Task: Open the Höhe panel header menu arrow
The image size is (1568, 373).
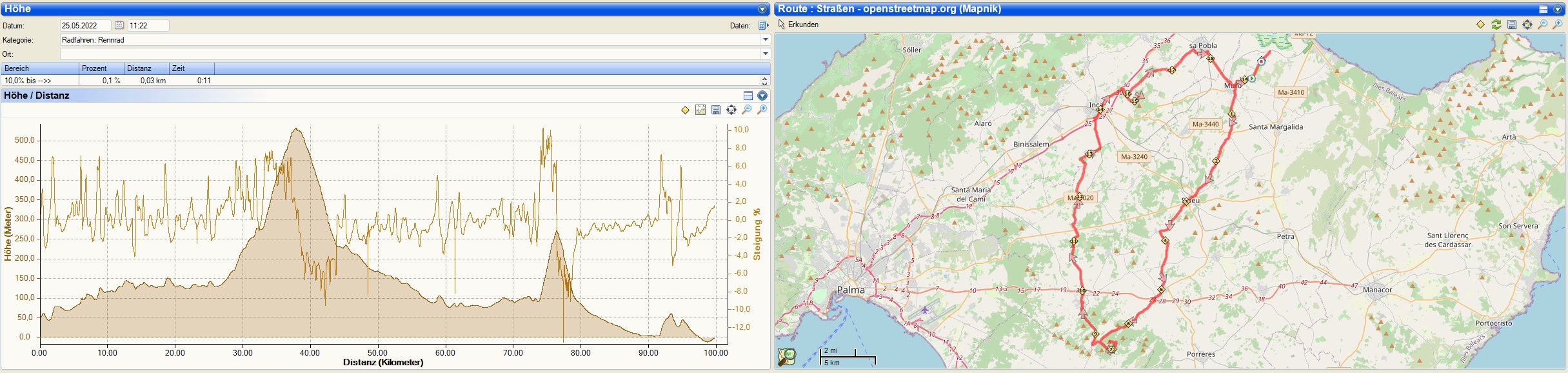Action: (762, 9)
